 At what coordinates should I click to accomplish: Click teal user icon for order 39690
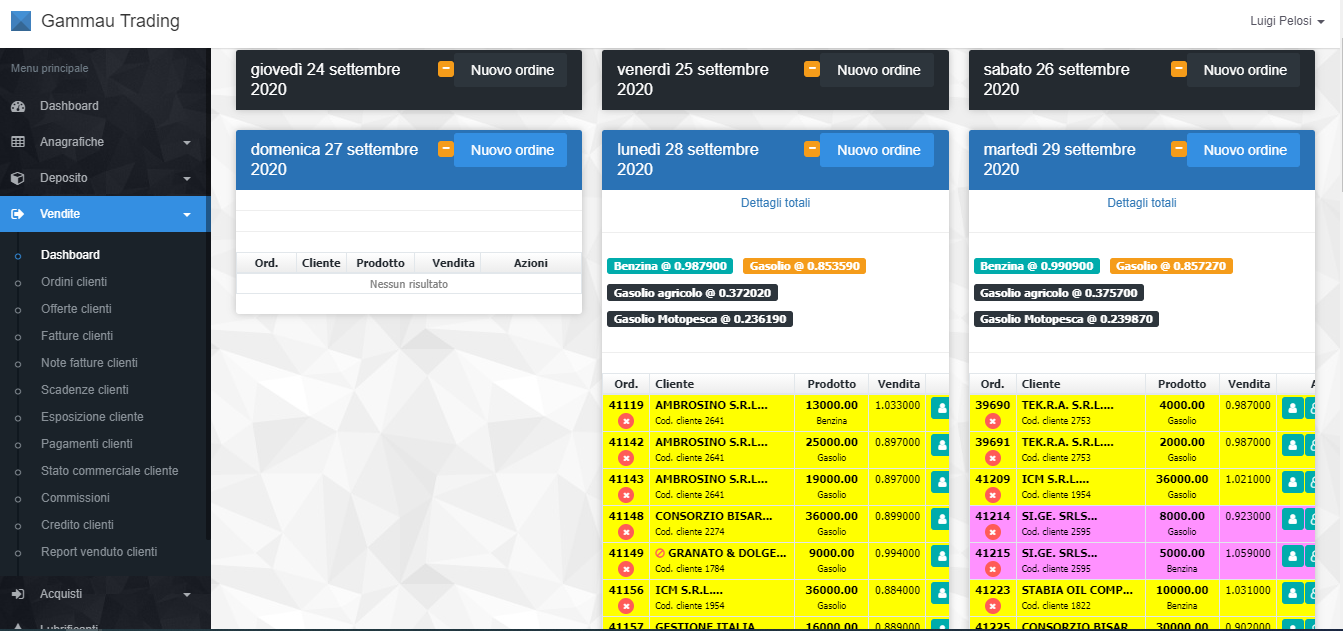pos(1292,408)
